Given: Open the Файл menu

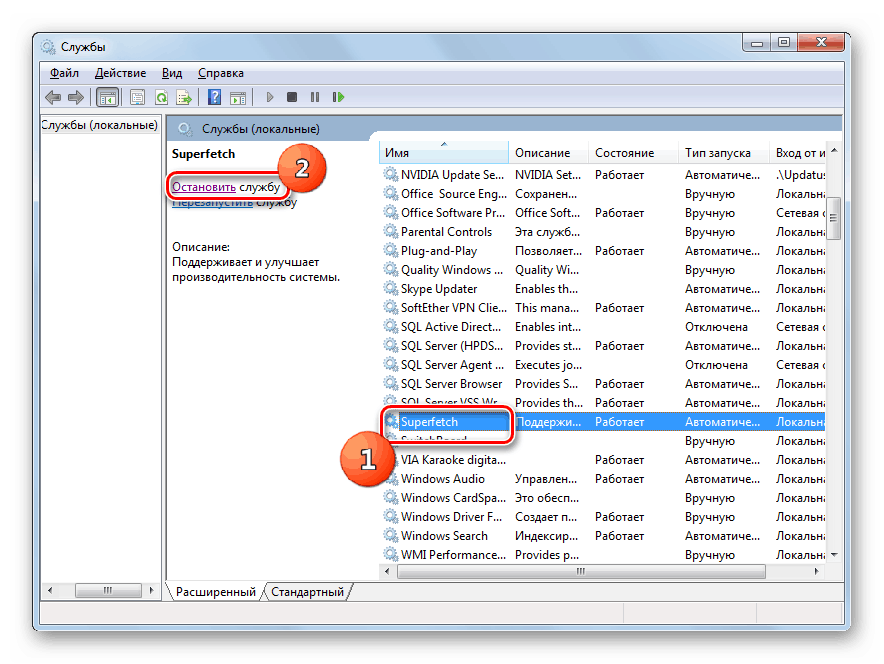Looking at the screenshot, I should point(64,73).
